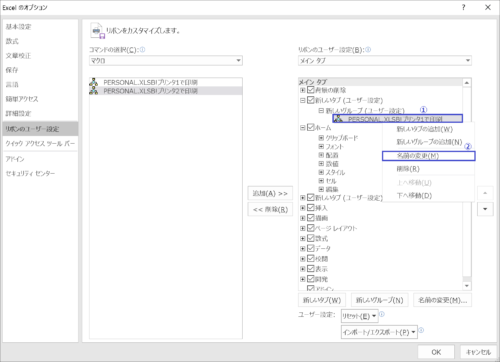
Task: Collapse the 新しいグループ (ユーザー設定) node
Action: click(x=321, y=110)
